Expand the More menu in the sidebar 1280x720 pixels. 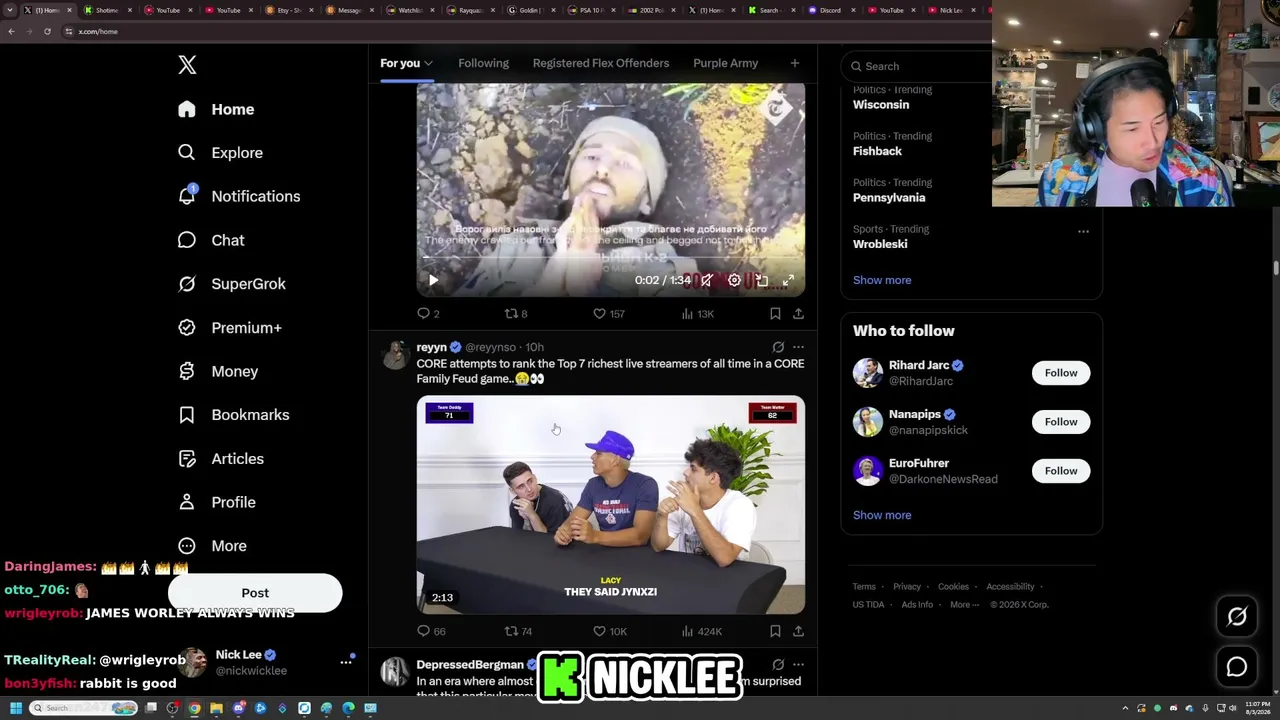coord(212,546)
